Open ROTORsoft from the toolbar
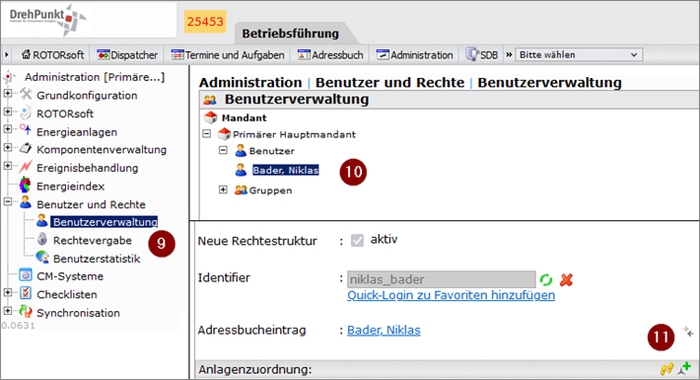Viewport: 700px width, 380px height. (x=53, y=55)
